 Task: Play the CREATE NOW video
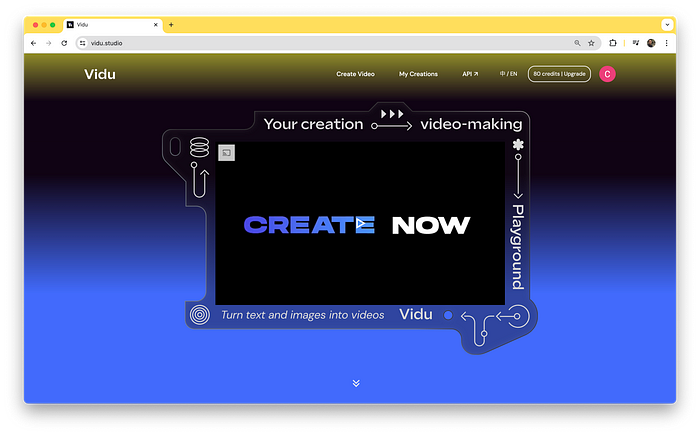(361, 223)
